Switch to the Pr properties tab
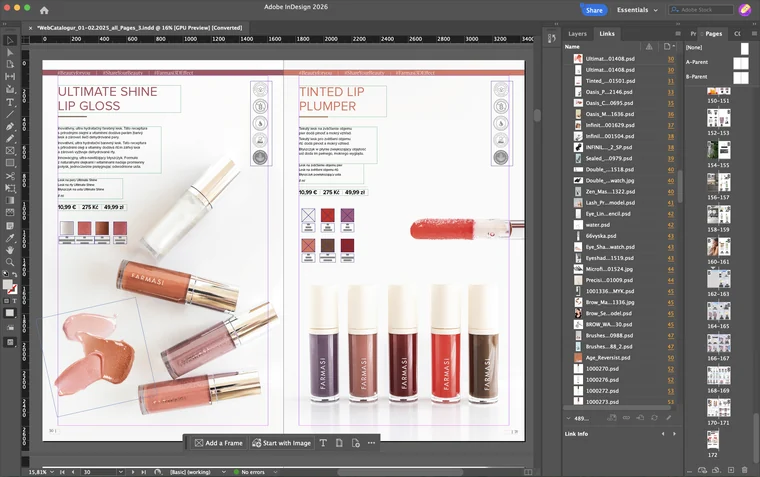This screenshot has height=477, width=760. (693, 33)
